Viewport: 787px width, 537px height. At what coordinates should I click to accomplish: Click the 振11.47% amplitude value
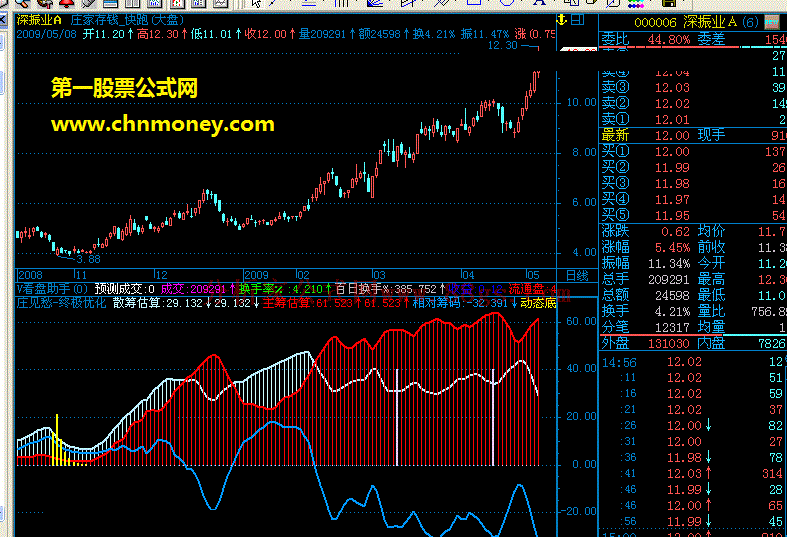(485, 34)
